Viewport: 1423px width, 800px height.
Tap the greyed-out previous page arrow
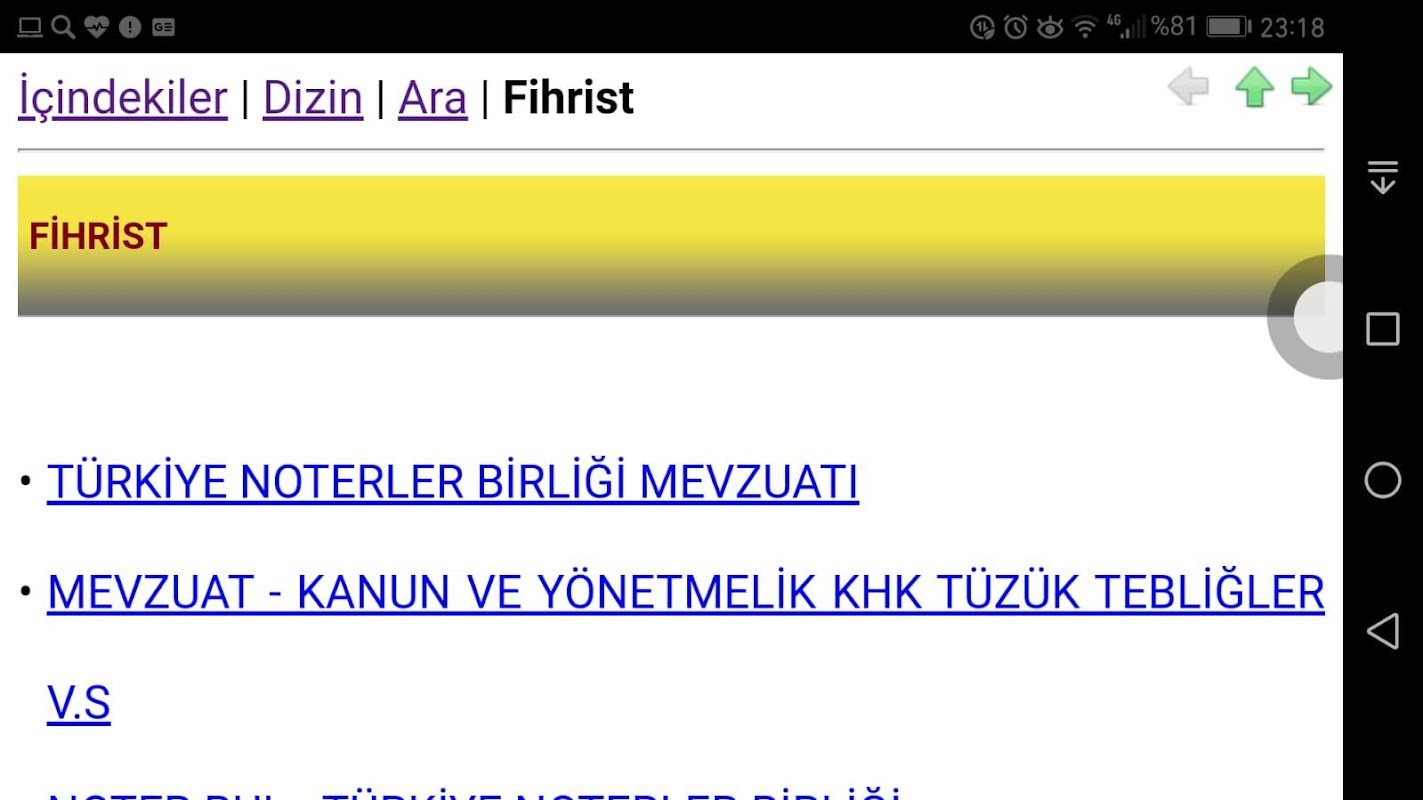click(1188, 87)
